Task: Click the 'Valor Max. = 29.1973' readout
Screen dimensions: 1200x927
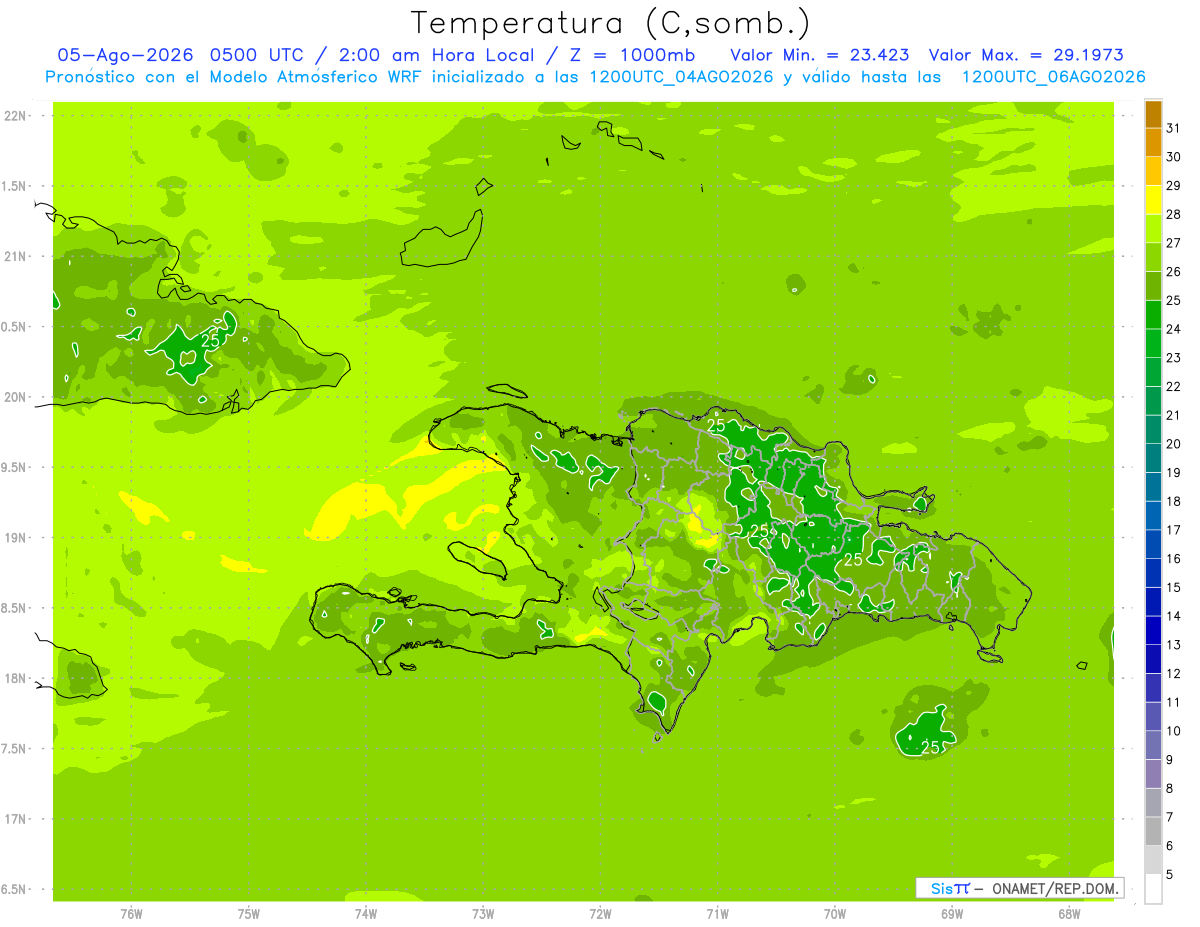Action: 1026,55
